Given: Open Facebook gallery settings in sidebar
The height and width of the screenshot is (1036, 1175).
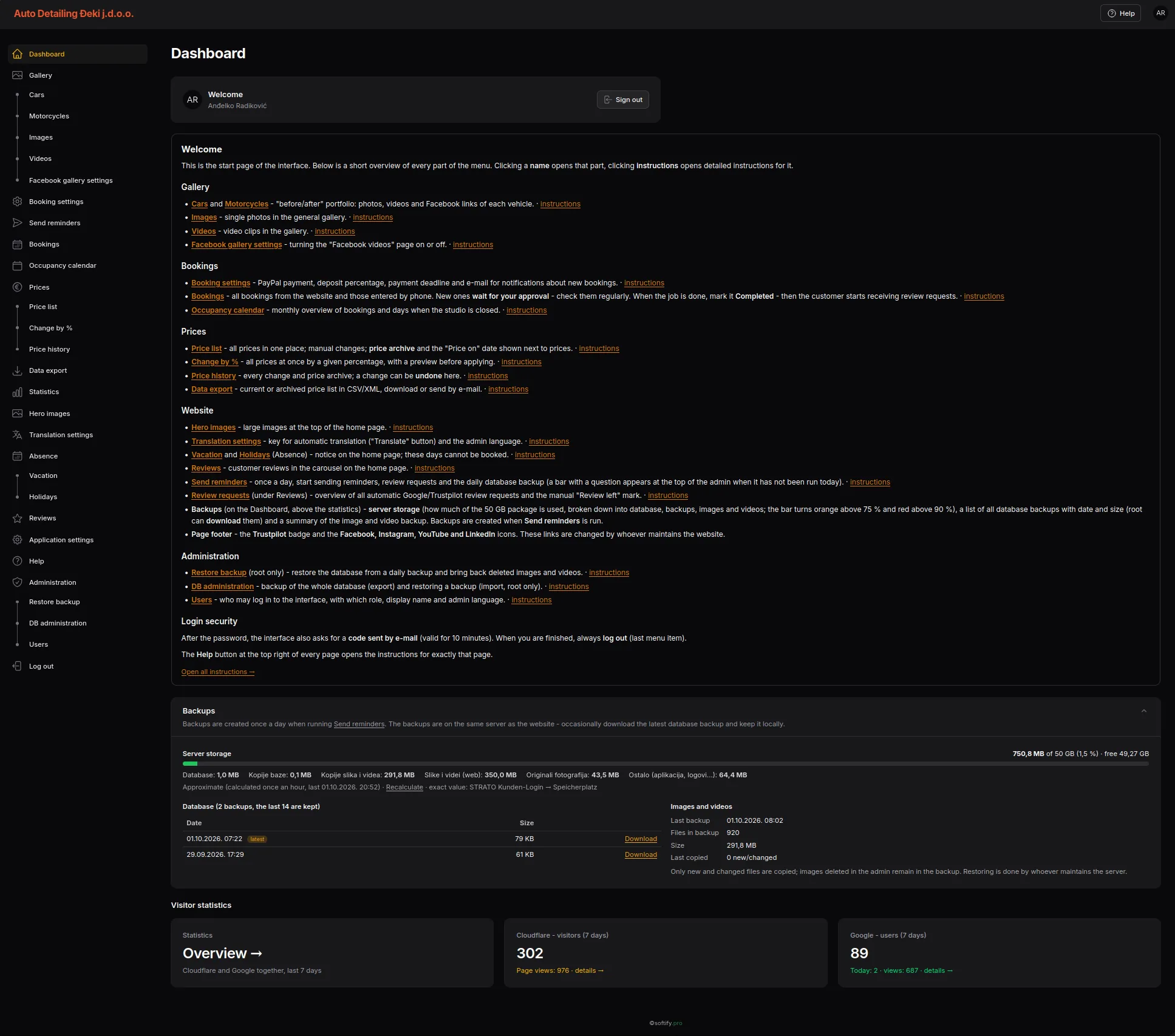Looking at the screenshot, I should coord(71,180).
